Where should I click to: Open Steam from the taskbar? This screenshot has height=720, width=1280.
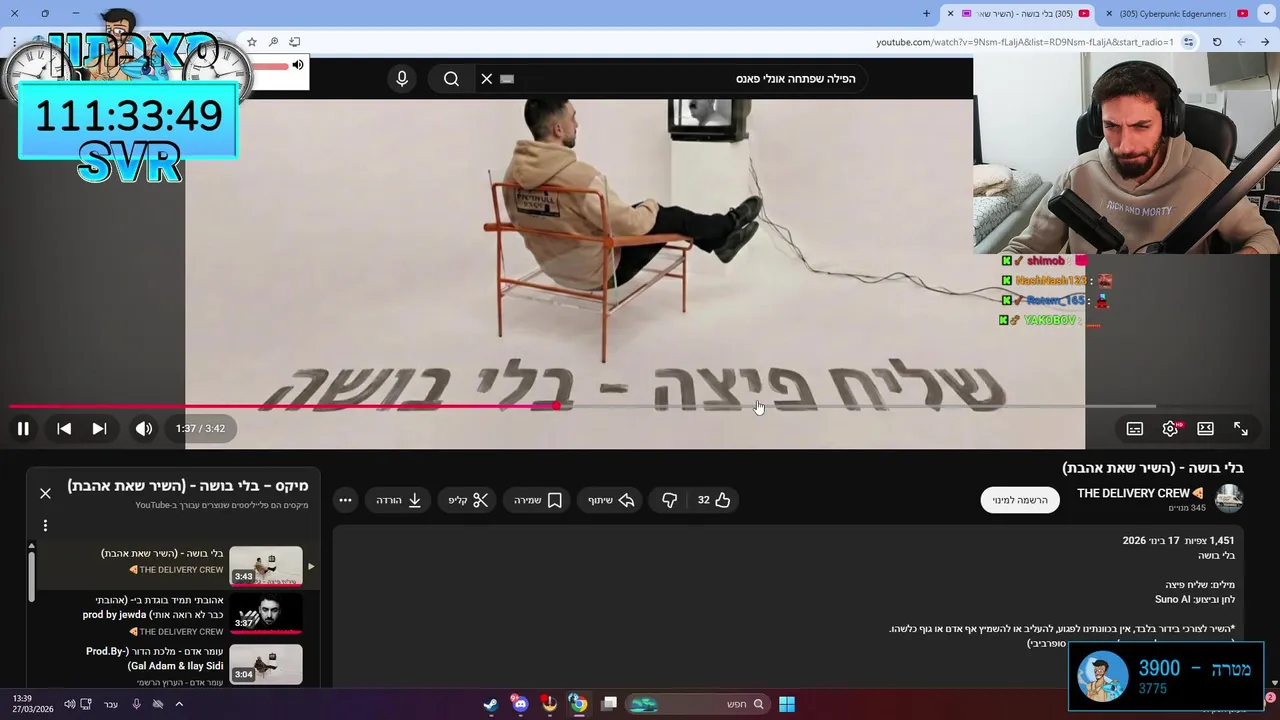pos(490,704)
